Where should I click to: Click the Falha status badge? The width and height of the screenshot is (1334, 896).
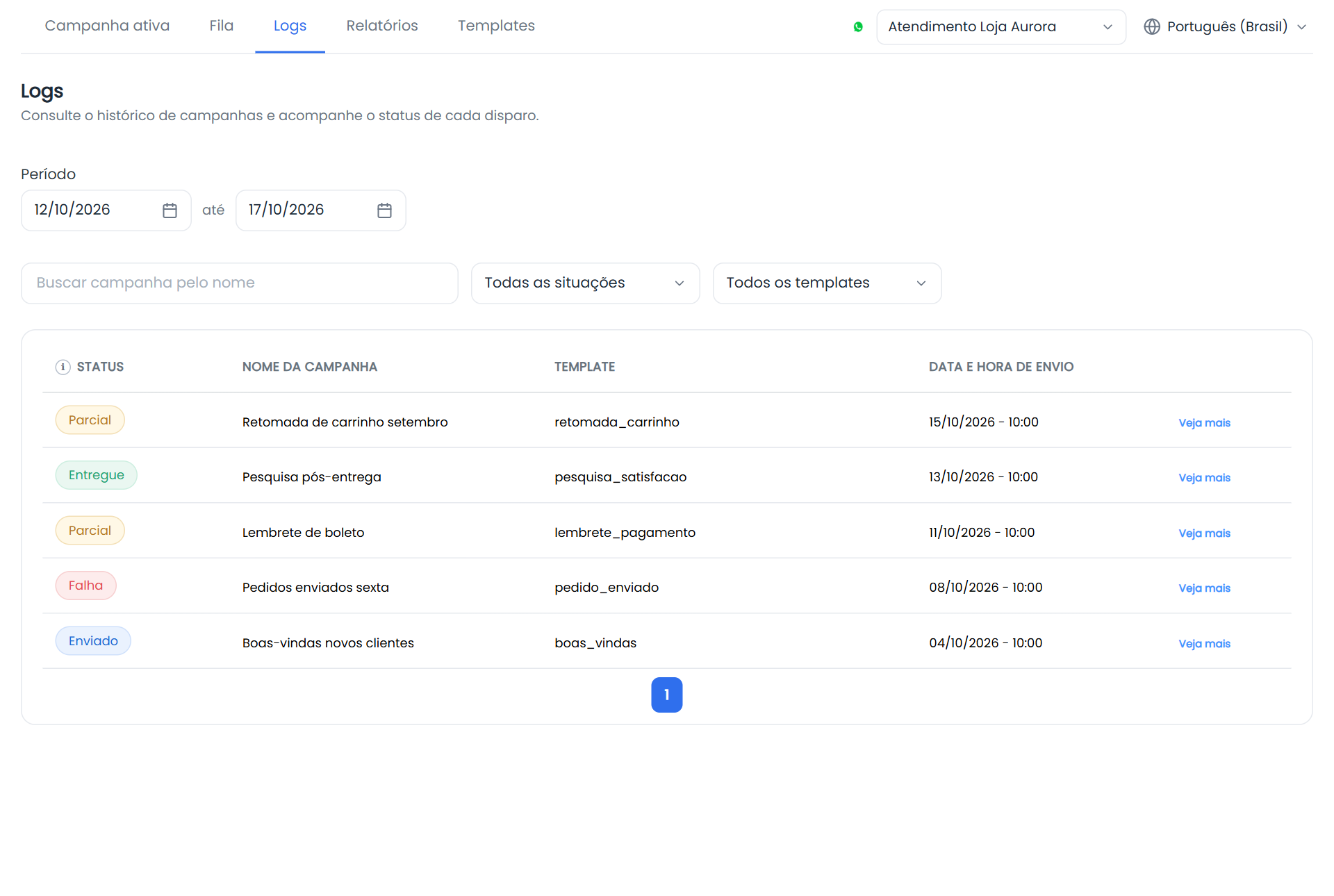point(85,586)
